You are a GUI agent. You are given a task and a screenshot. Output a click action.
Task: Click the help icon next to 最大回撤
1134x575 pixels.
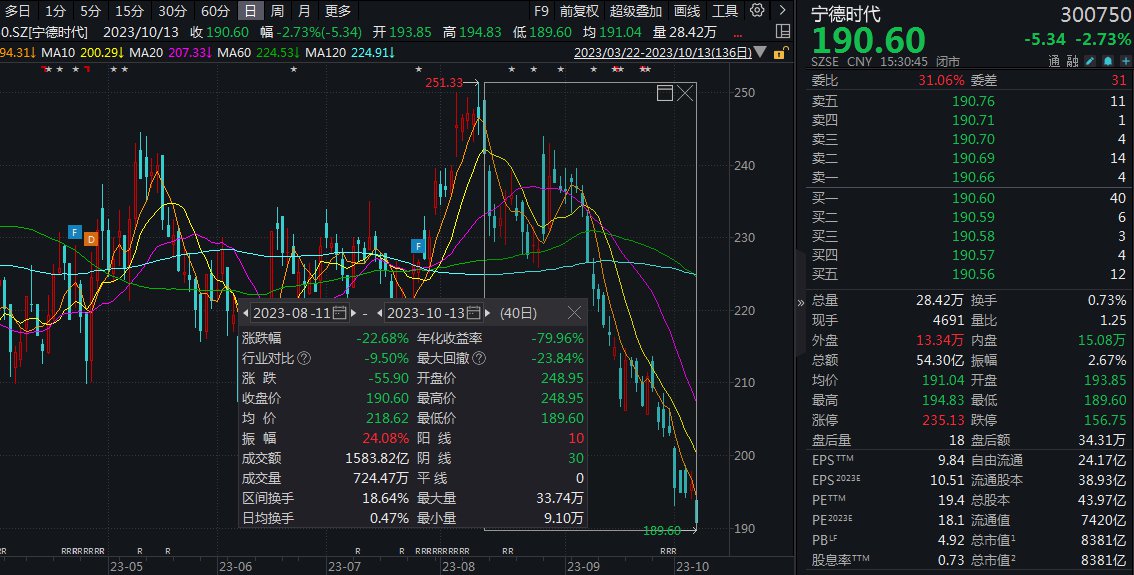[479, 358]
